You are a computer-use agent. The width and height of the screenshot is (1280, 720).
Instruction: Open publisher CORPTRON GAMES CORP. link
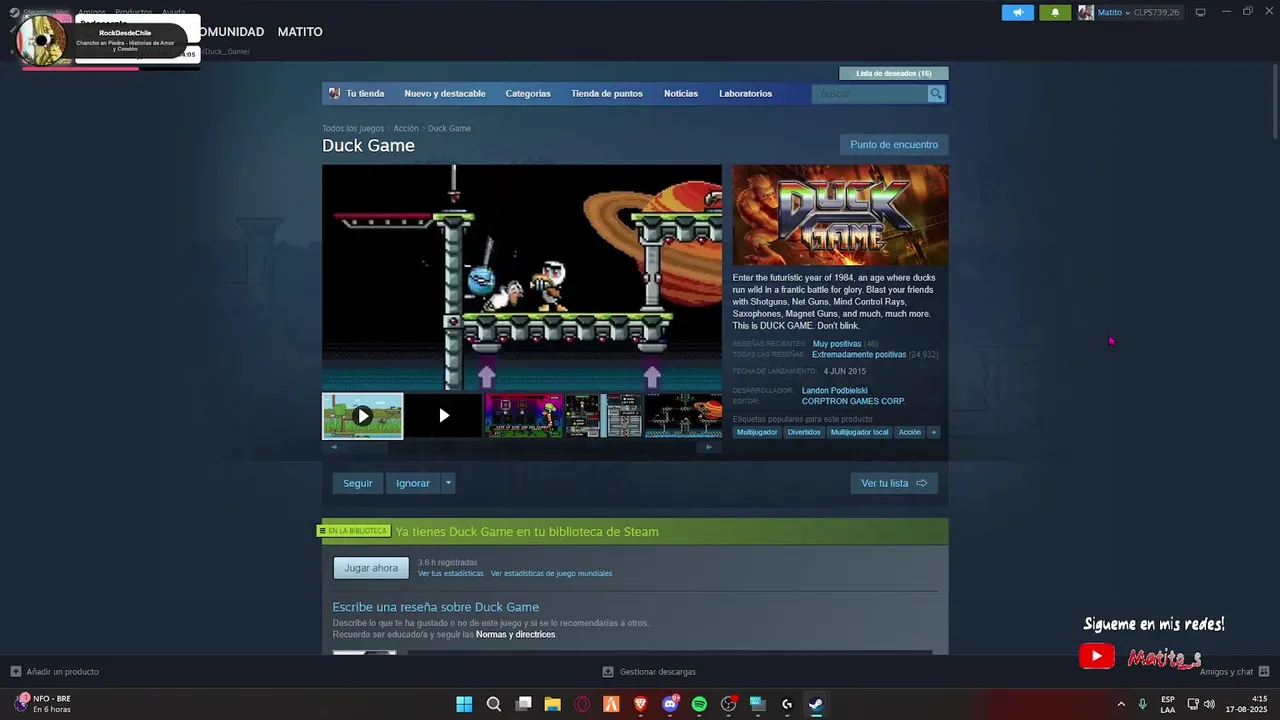(853, 402)
